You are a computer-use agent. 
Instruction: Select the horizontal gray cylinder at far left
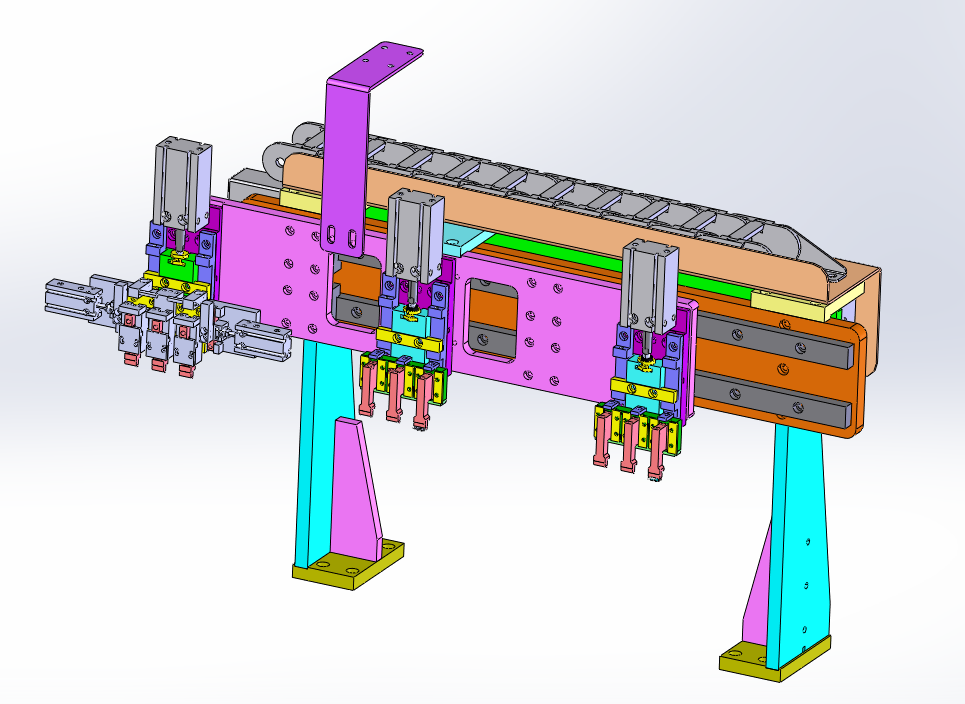coord(75,300)
